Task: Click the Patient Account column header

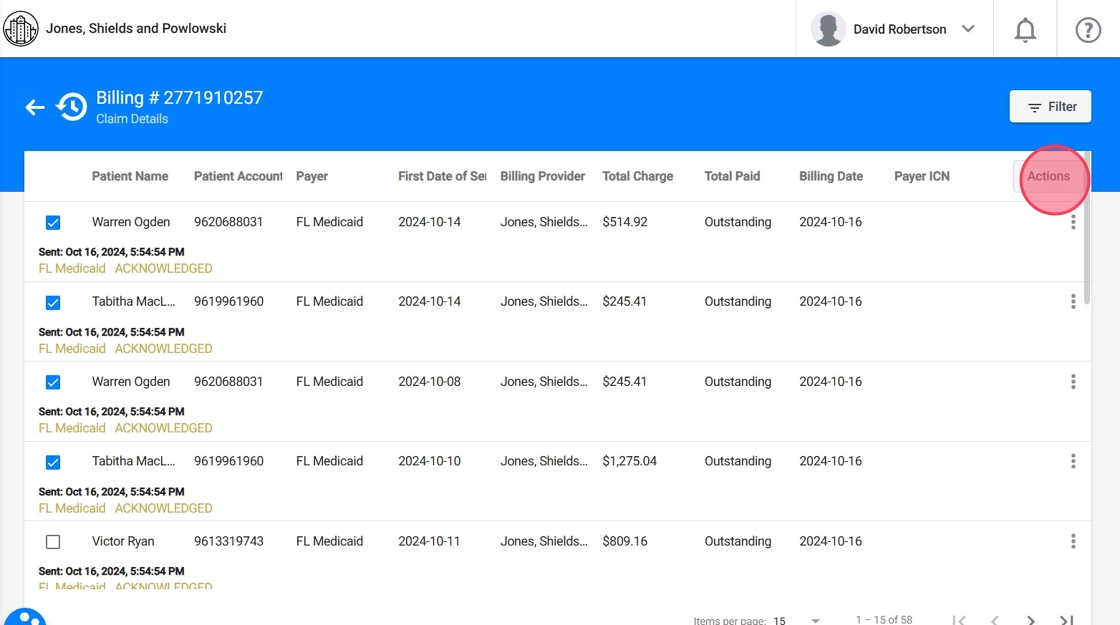Action: pyautogui.click(x=238, y=176)
